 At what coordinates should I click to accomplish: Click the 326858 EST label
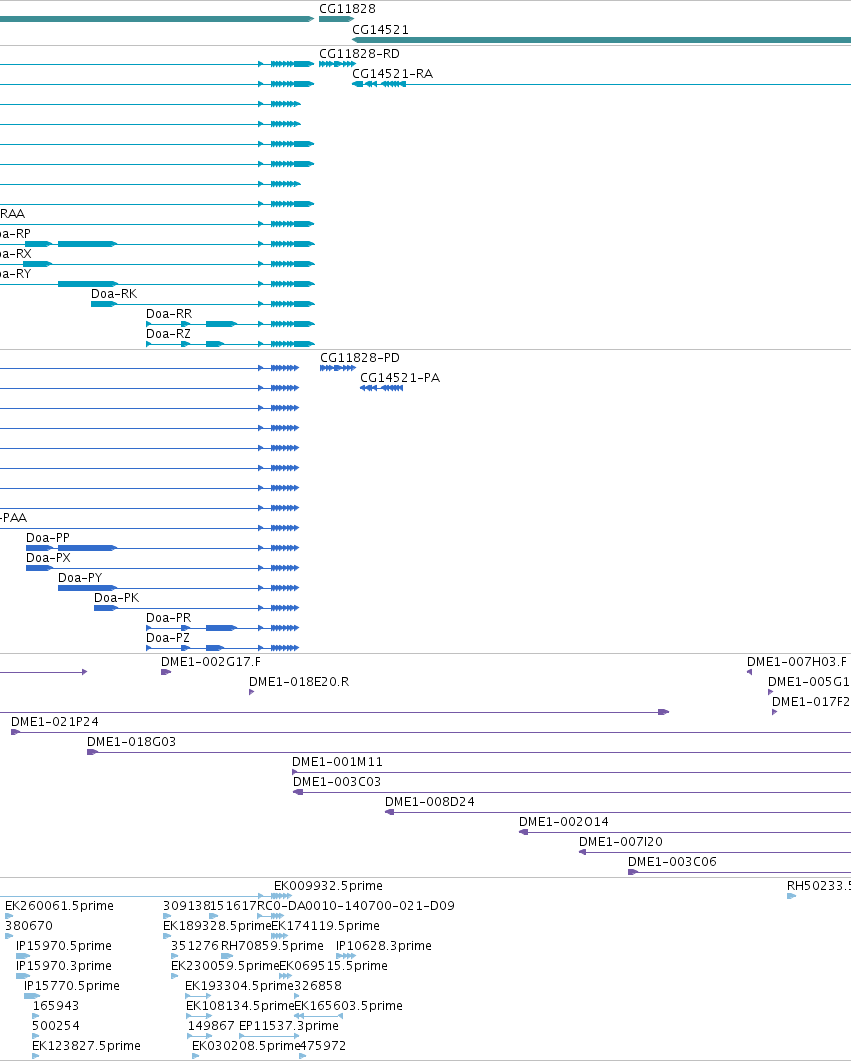(318, 985)
